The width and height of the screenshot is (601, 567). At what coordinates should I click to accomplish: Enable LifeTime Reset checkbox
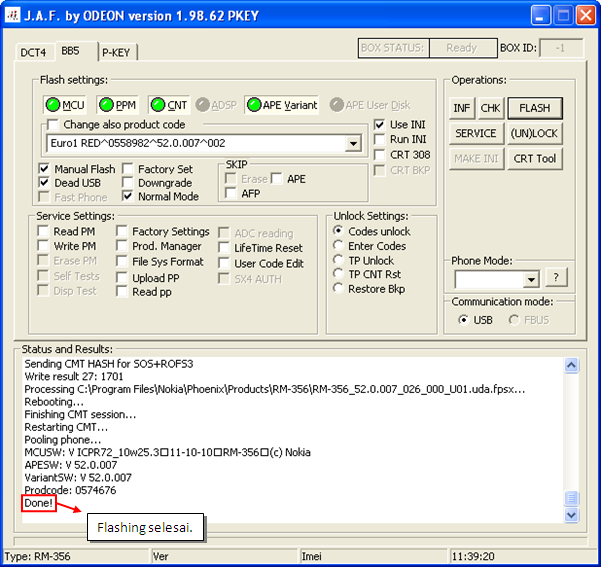(224, 248)
